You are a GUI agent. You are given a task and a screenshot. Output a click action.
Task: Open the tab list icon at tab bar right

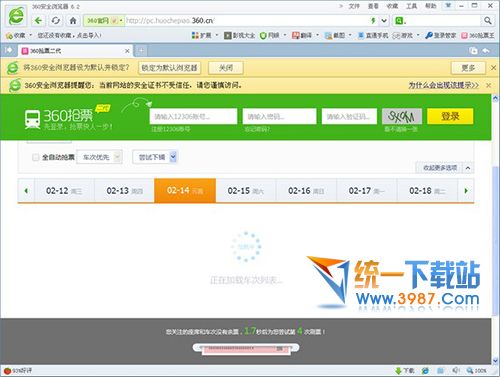click(473, 50)
